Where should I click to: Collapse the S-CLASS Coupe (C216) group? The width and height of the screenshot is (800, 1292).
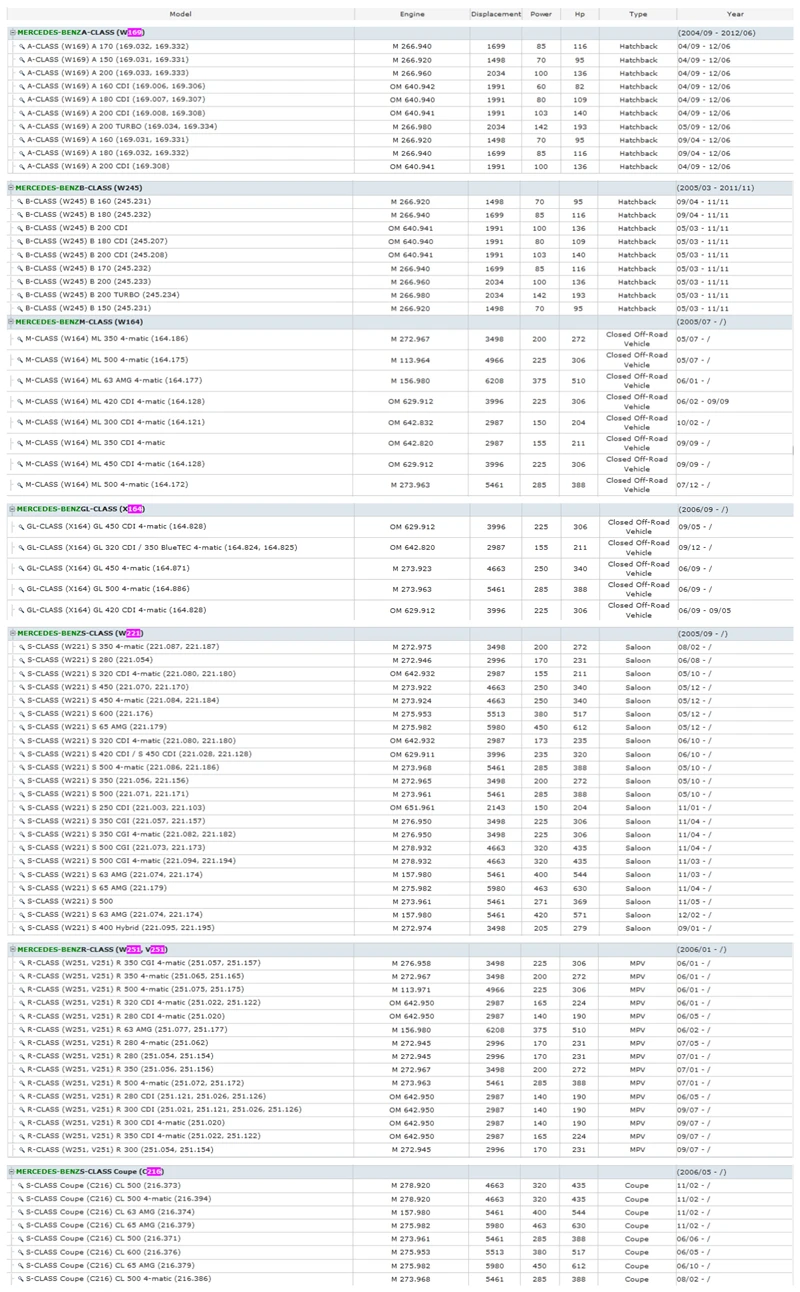point(12,1170)
